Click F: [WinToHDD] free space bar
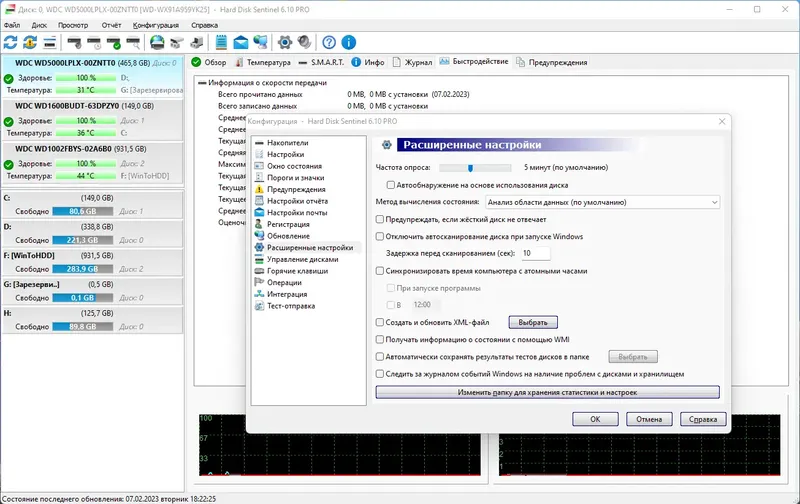The image size is (800, 504). coord(83,269)
